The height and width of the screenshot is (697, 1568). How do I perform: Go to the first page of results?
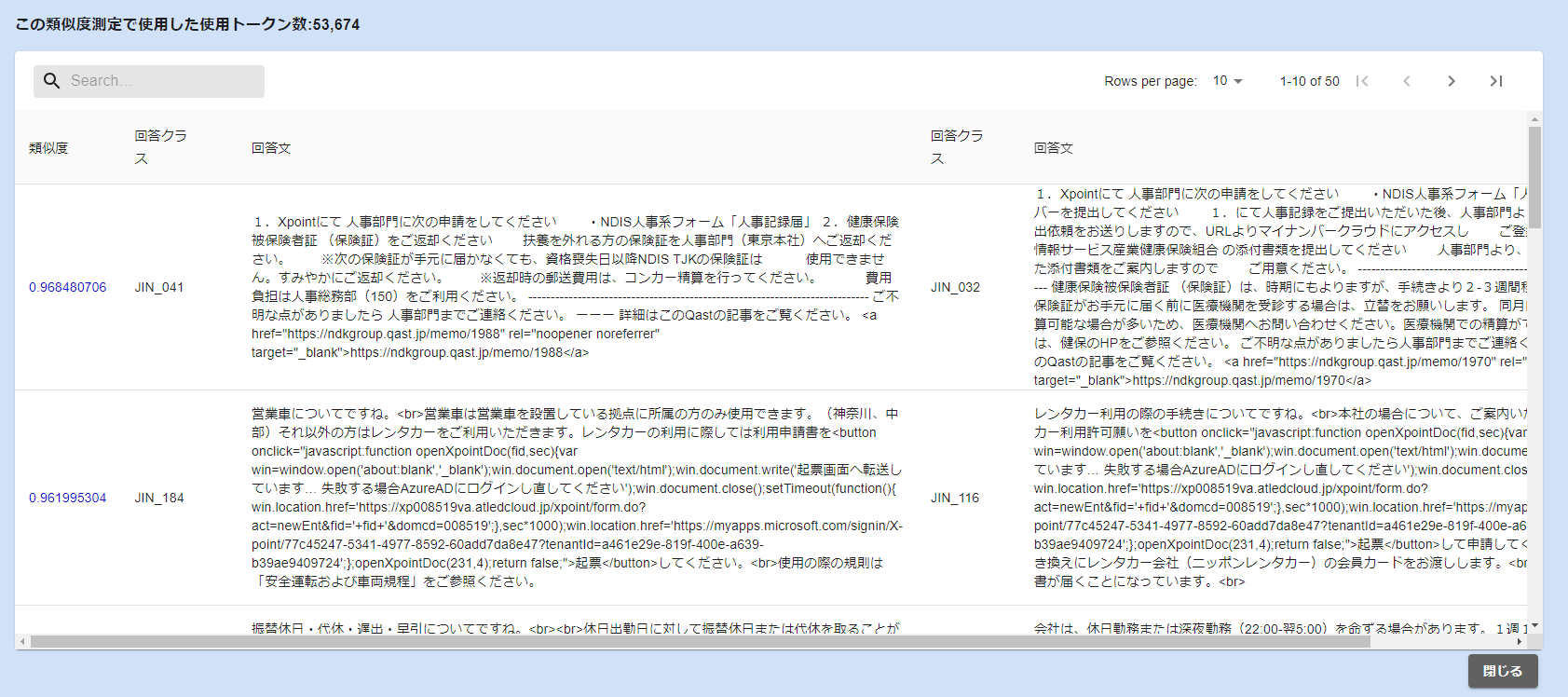pos(1362,81)
